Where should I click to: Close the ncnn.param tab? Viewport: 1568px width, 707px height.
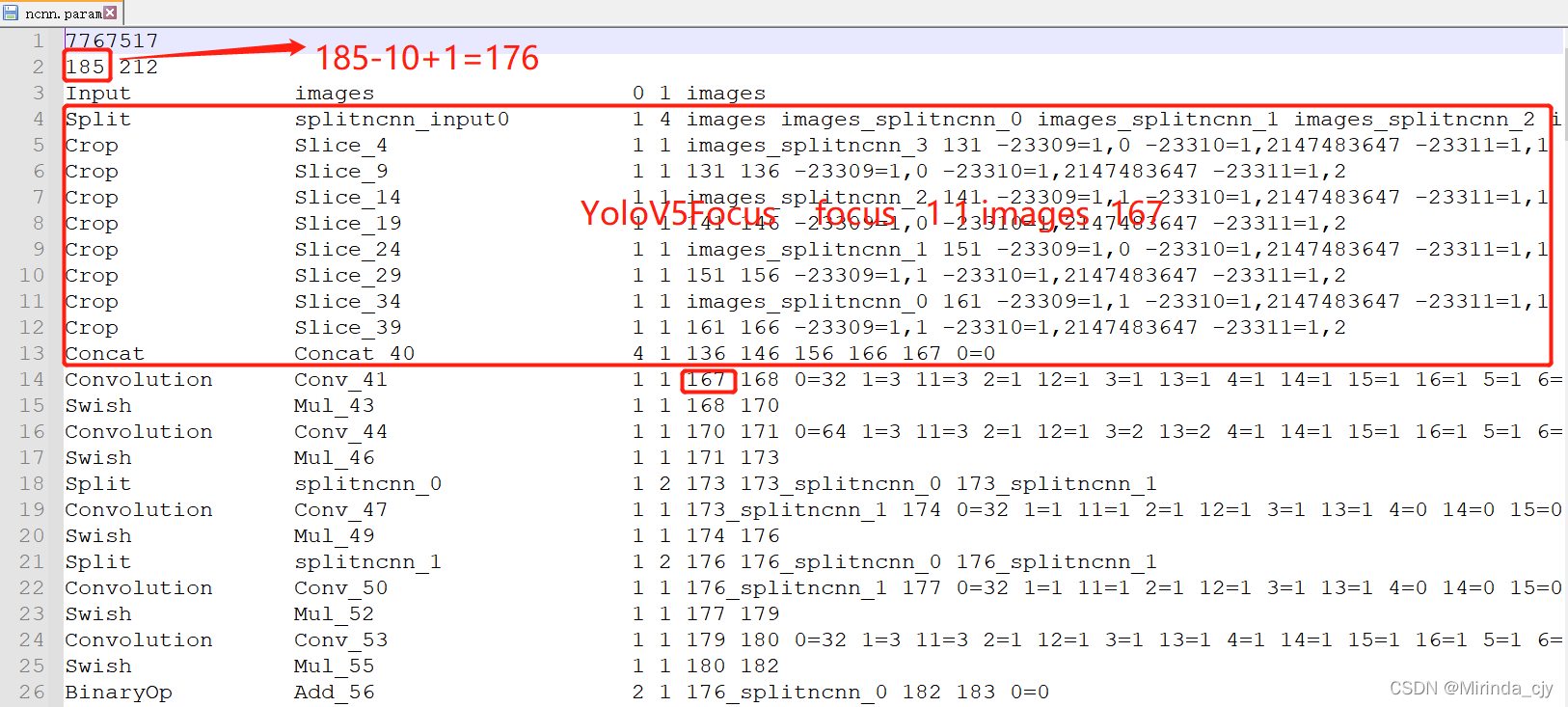(x=110, y=13)
